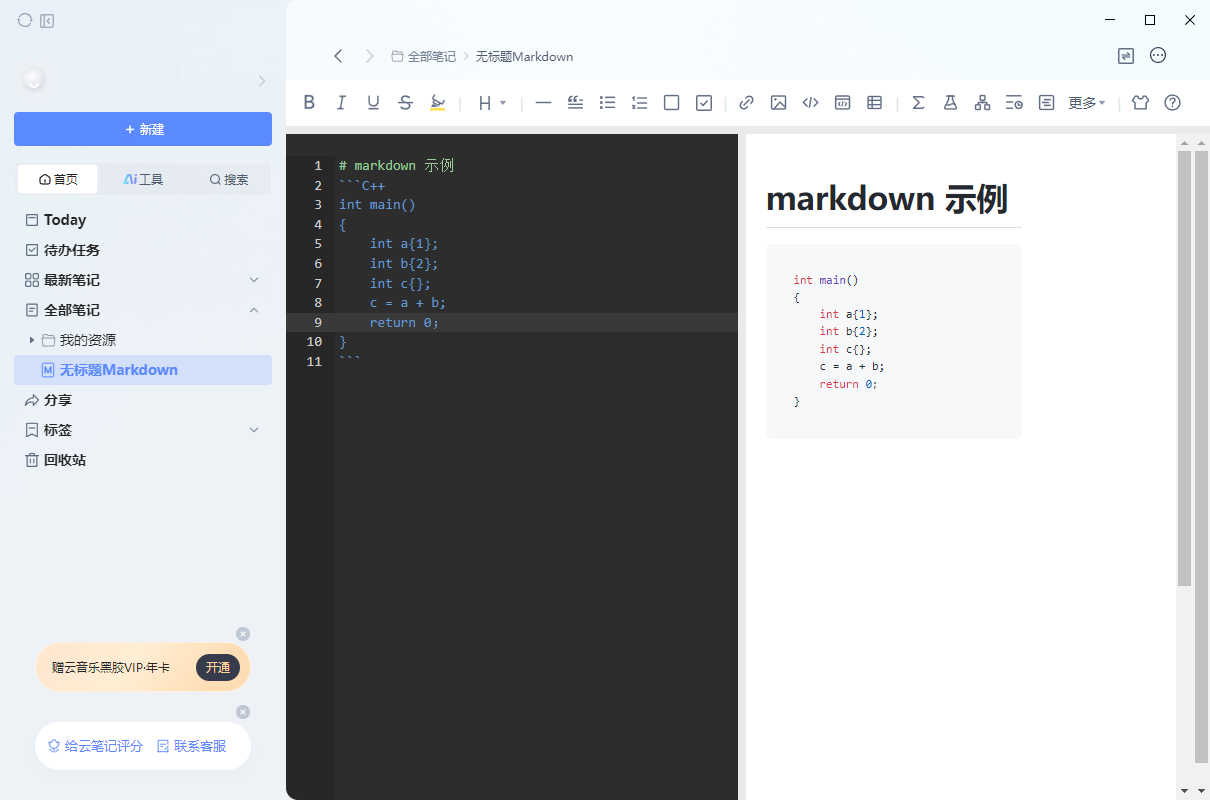Expand the 我的资源 folder tree
Screen dimensions: 1210x800
click(32, 340)
